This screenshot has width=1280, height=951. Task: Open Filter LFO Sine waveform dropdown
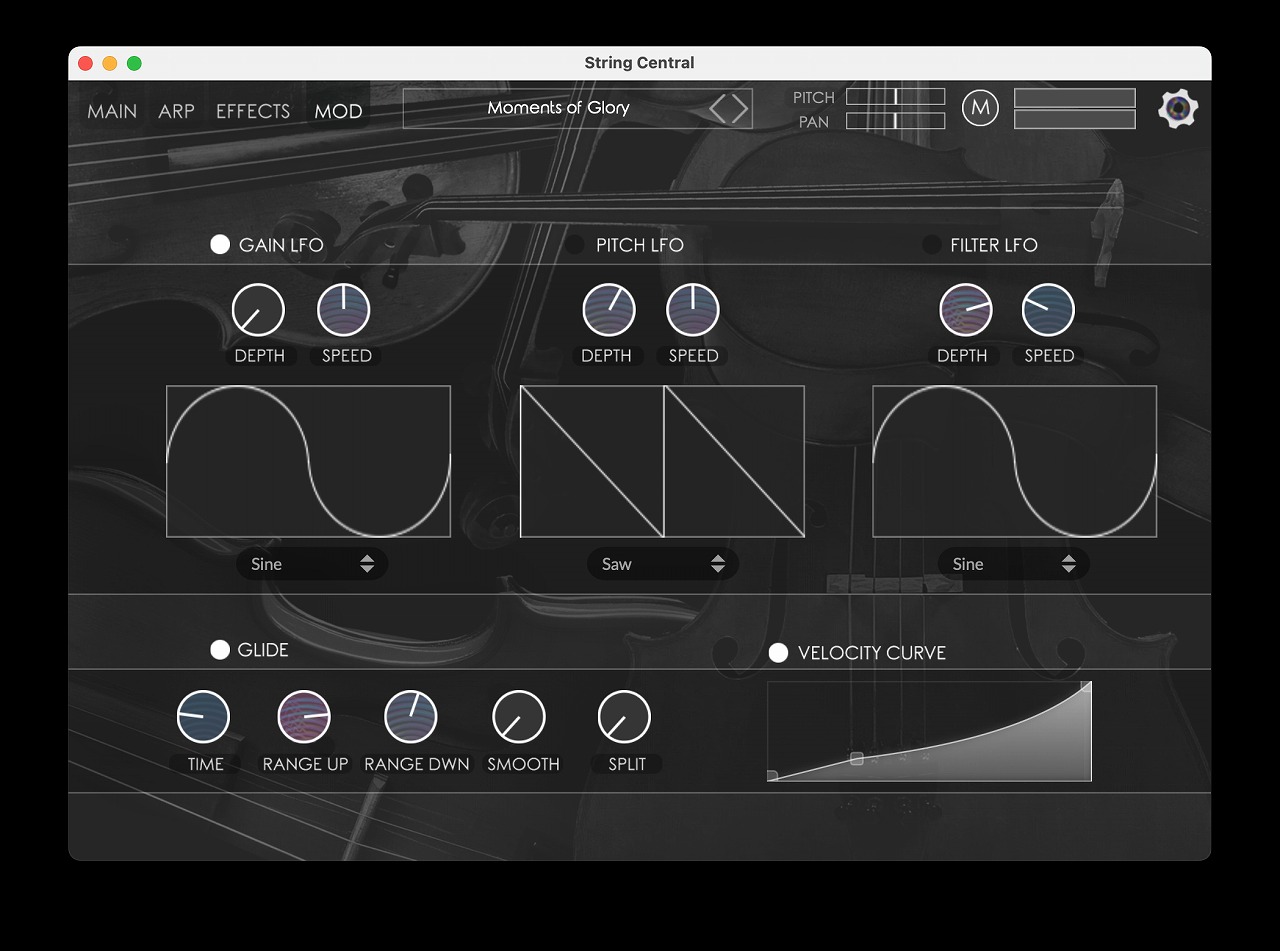1013,564
